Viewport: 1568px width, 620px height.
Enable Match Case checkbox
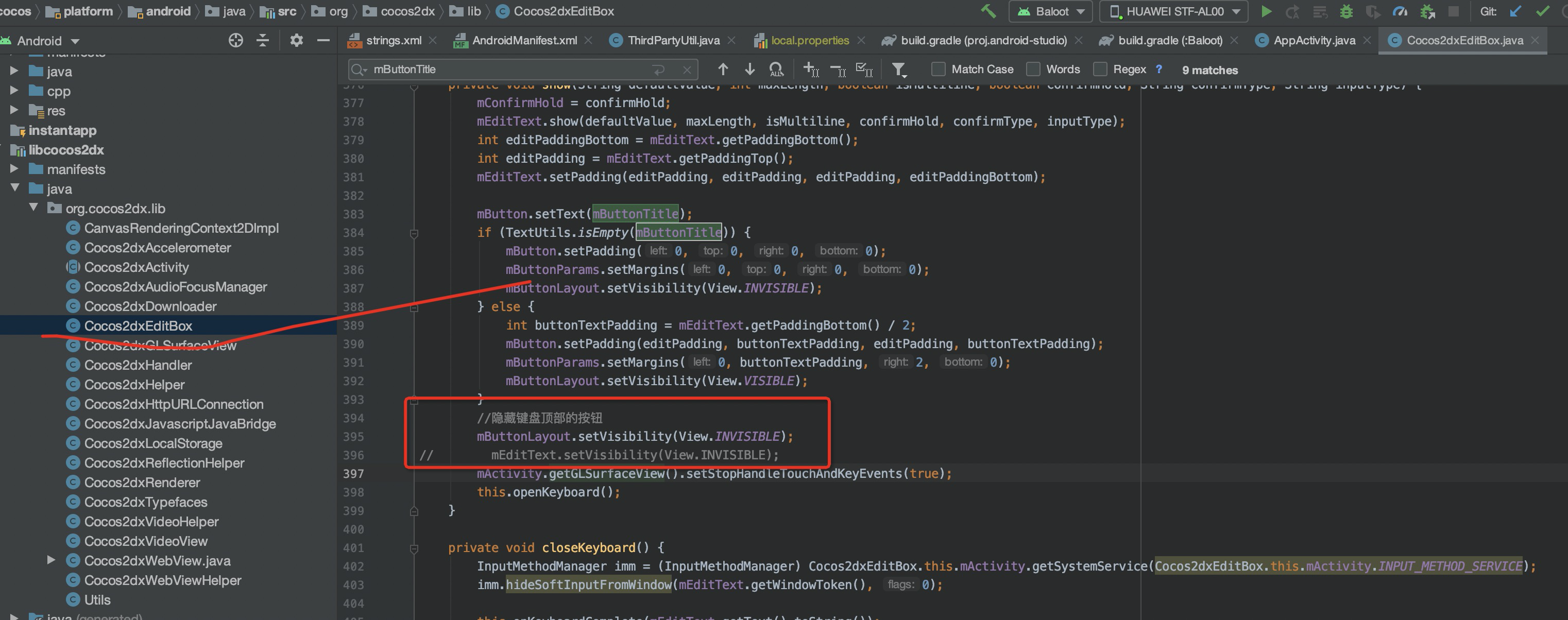pos(939,70)
